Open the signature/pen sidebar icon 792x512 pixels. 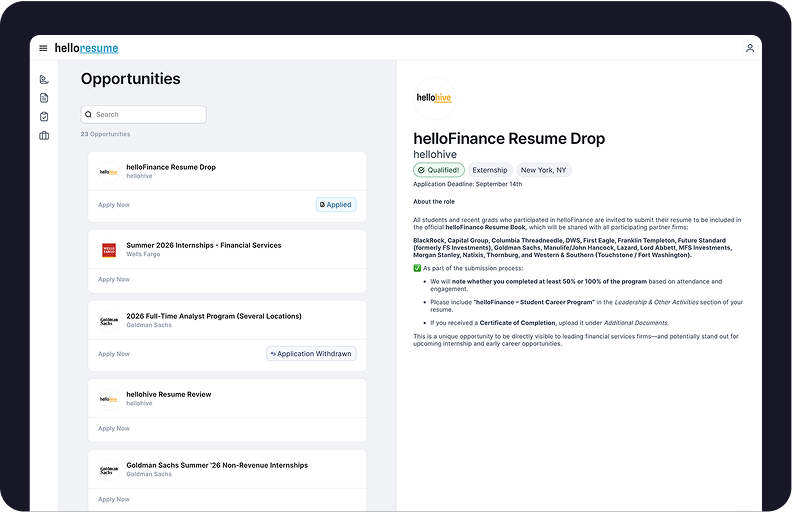click(x=44, y=79)
